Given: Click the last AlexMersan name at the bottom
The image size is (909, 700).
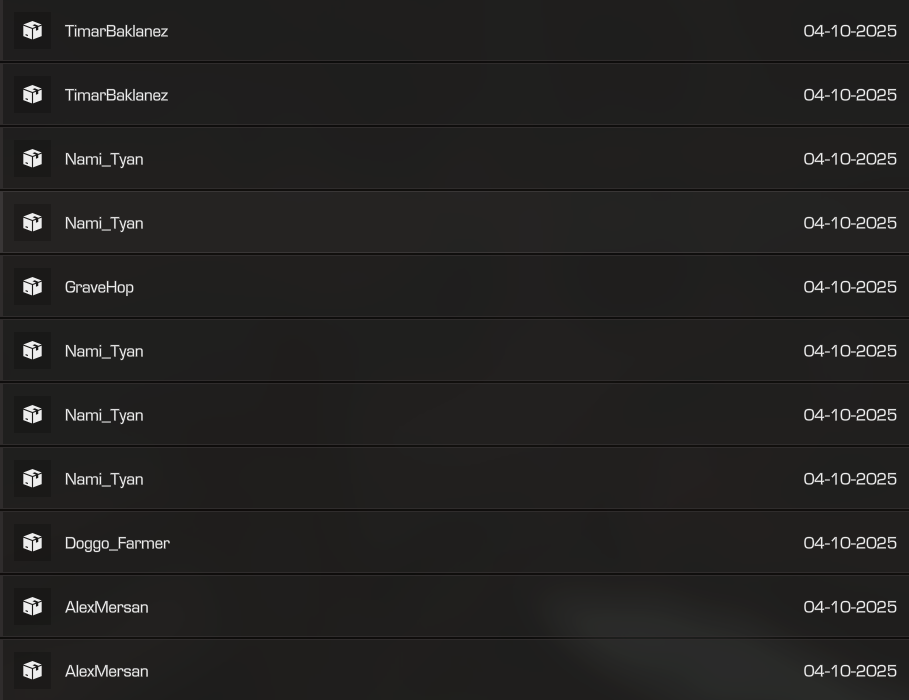Looking at the screenshot, I should click(106, 671).
